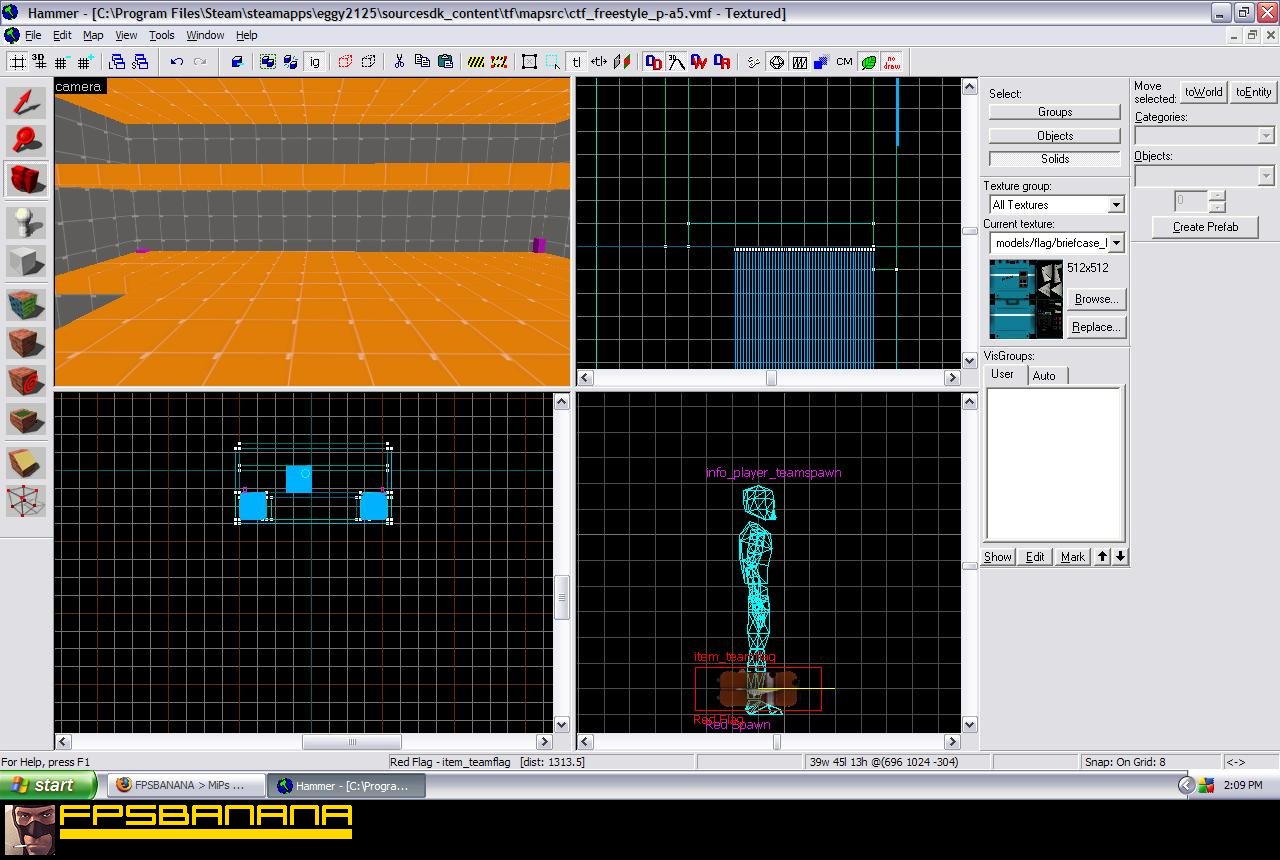The width and height of the screenshot is (1280, 860).
Task: Click the Paste clipboard icon
Action: click(x=445, y=62)
